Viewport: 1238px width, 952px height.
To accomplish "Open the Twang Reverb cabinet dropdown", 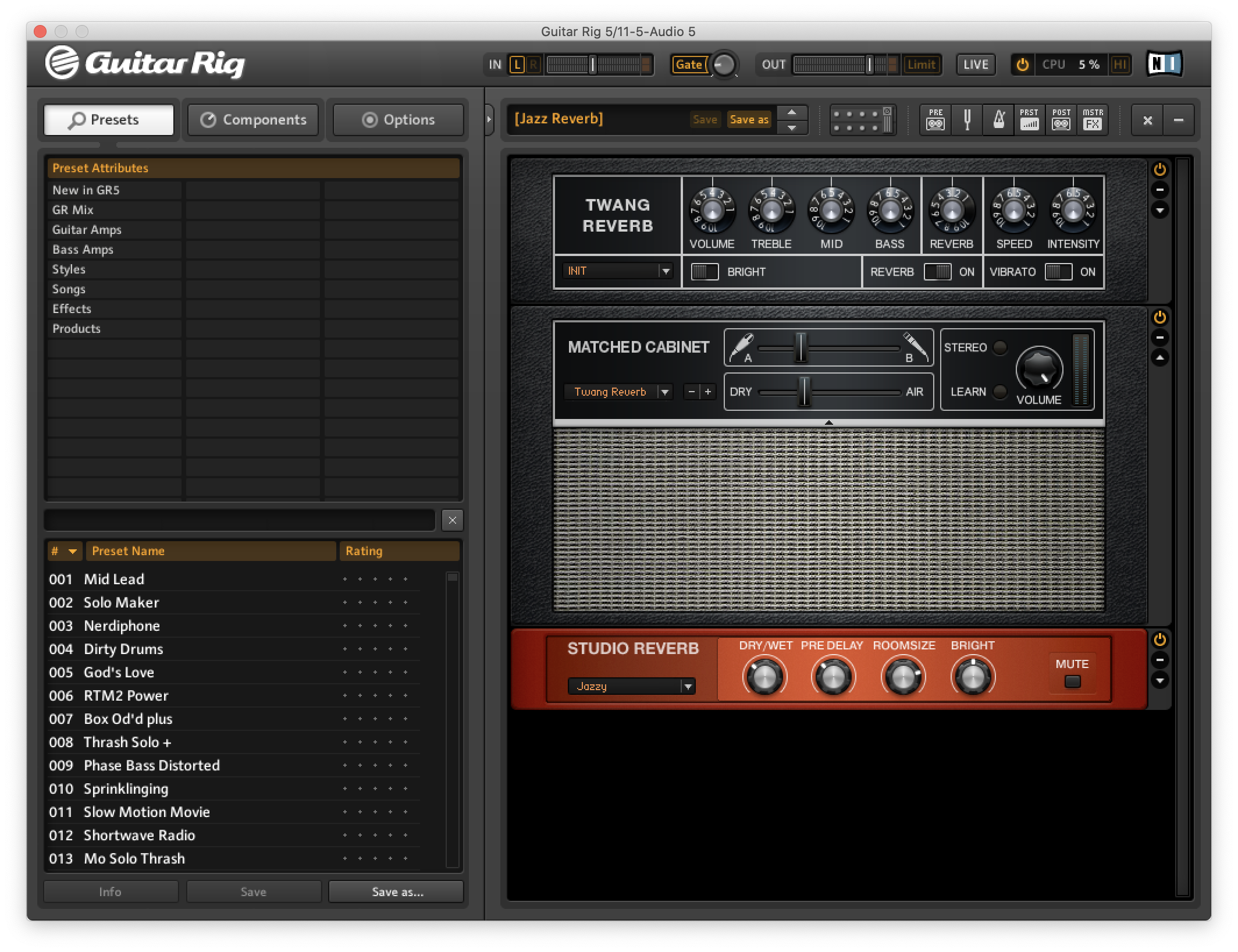I will (618, 392).
